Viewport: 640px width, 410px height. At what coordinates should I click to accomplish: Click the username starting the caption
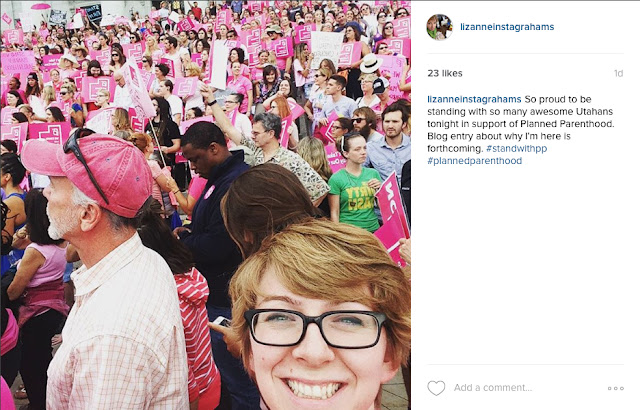[474, 99]
